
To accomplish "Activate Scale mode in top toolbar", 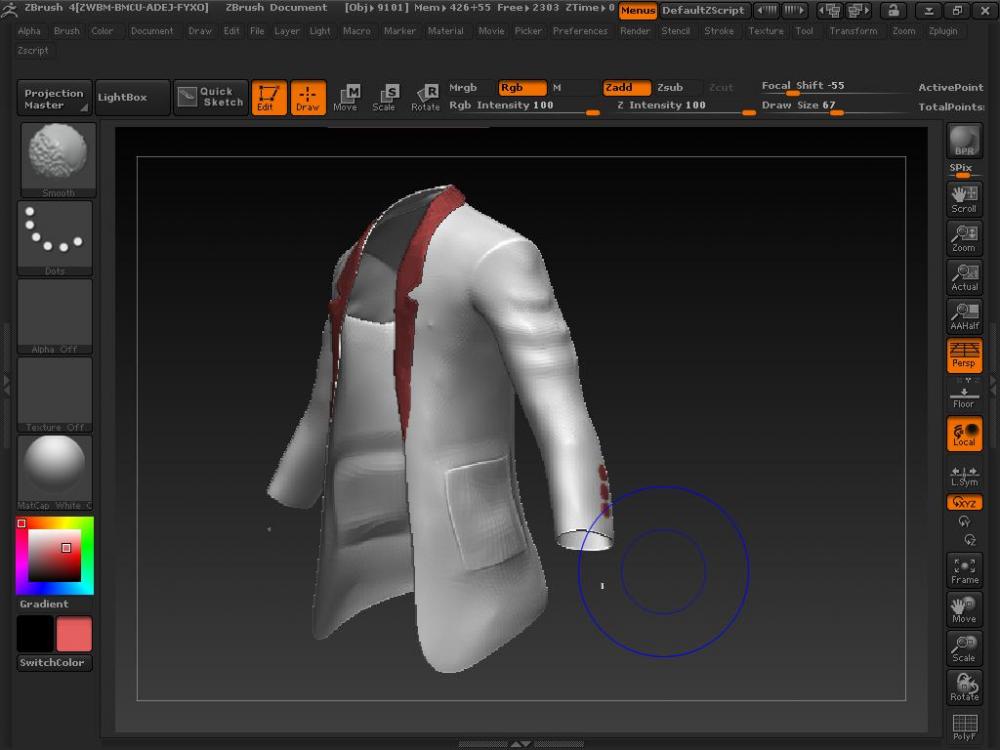I will click(x=384, y=97).
